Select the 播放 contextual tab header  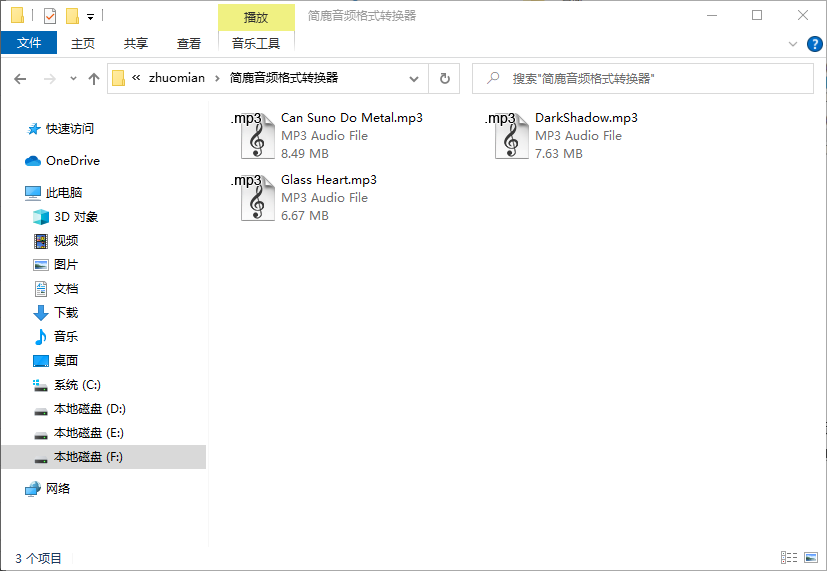[x=256, y=17]
